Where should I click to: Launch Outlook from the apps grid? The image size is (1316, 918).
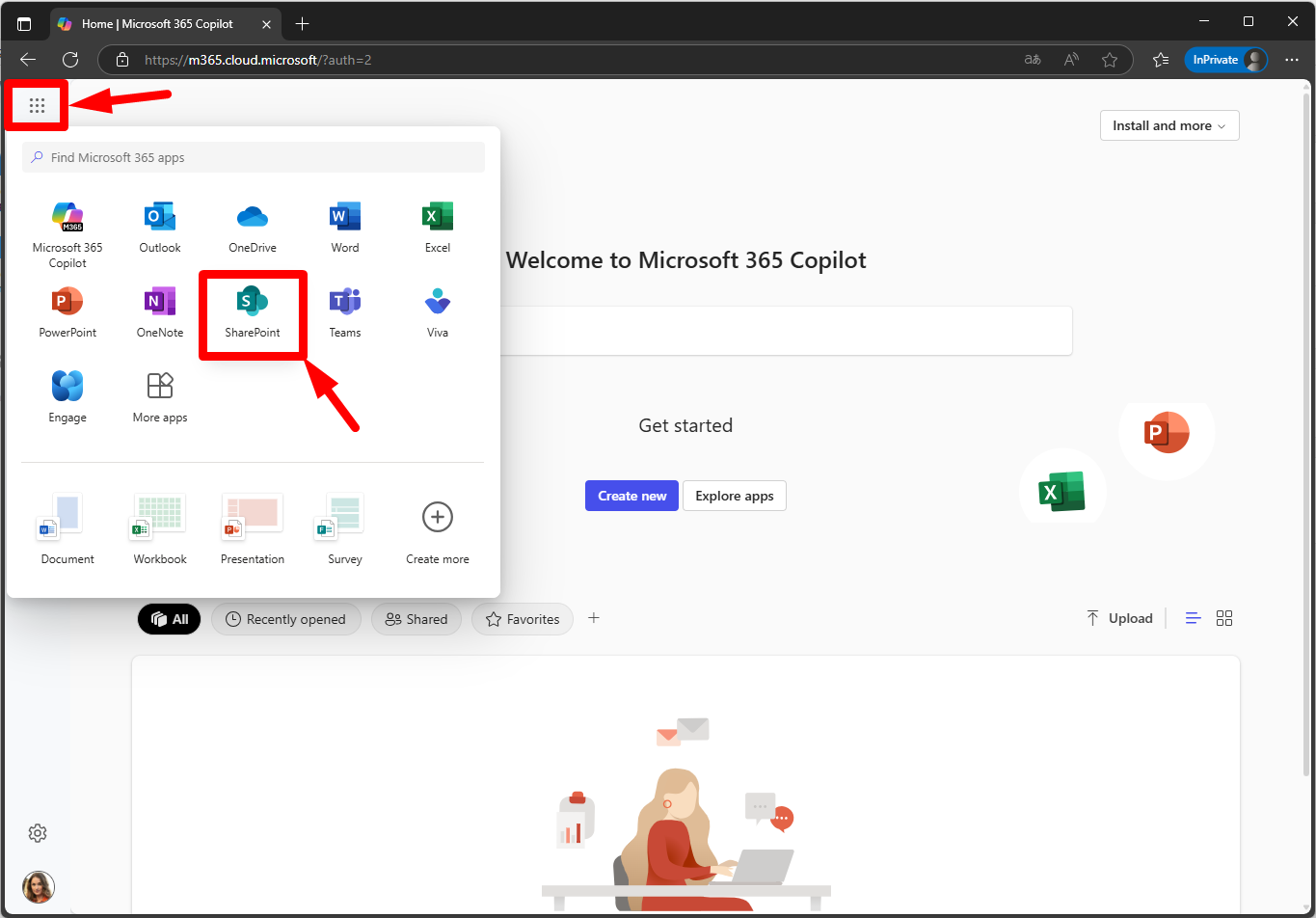pyautogui.click(x=160, y=227)
